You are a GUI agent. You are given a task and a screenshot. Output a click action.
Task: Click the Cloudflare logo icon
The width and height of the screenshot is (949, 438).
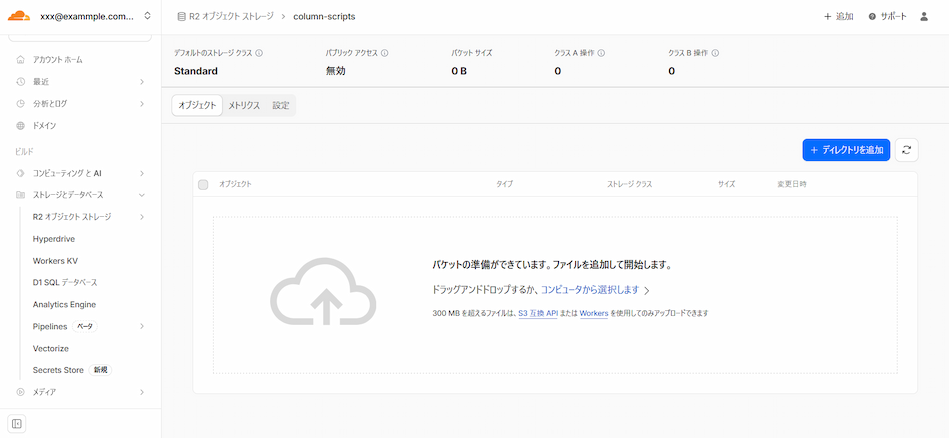(20, 16)
